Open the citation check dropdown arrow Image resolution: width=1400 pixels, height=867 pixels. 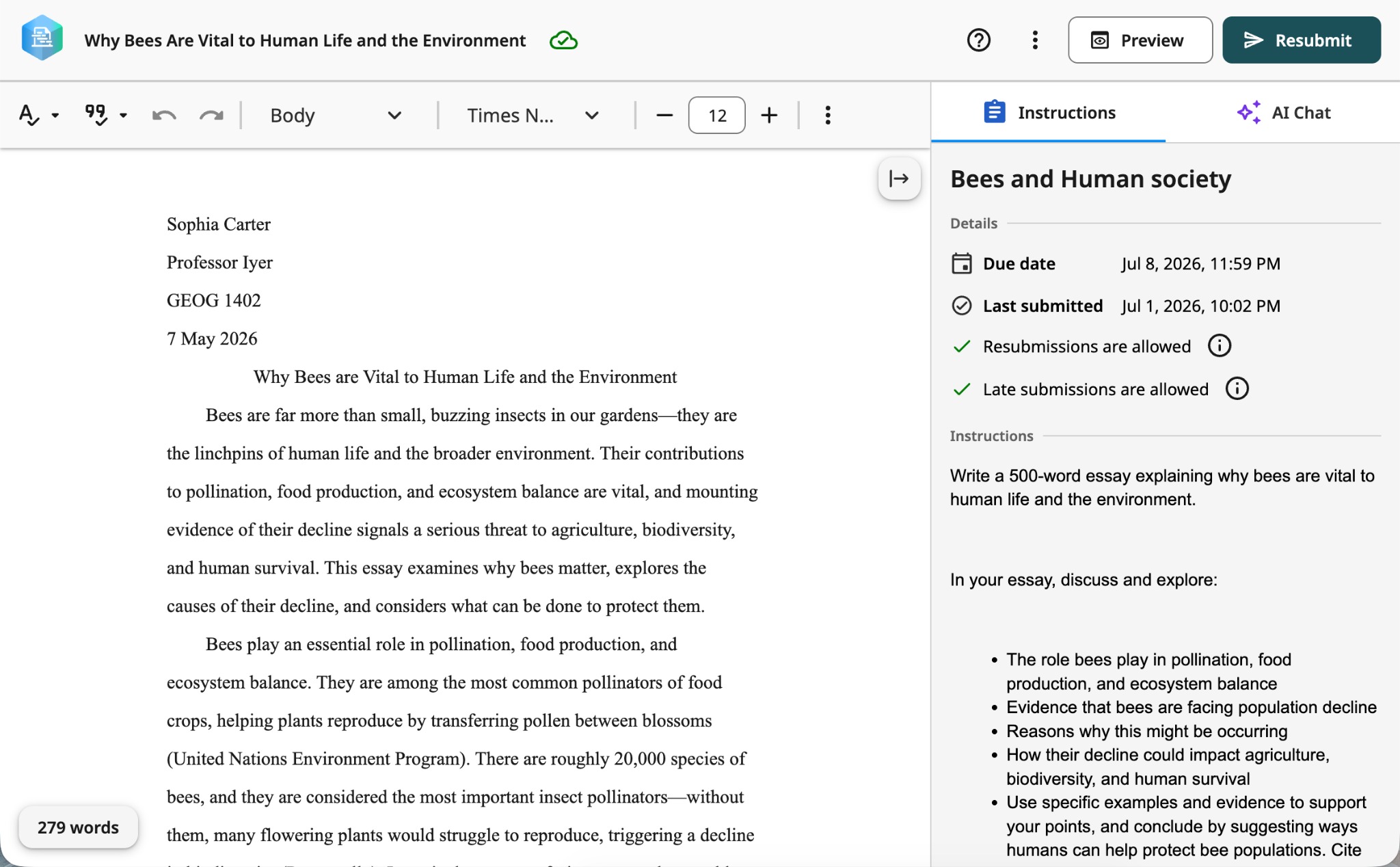click(x=123, y=115)
